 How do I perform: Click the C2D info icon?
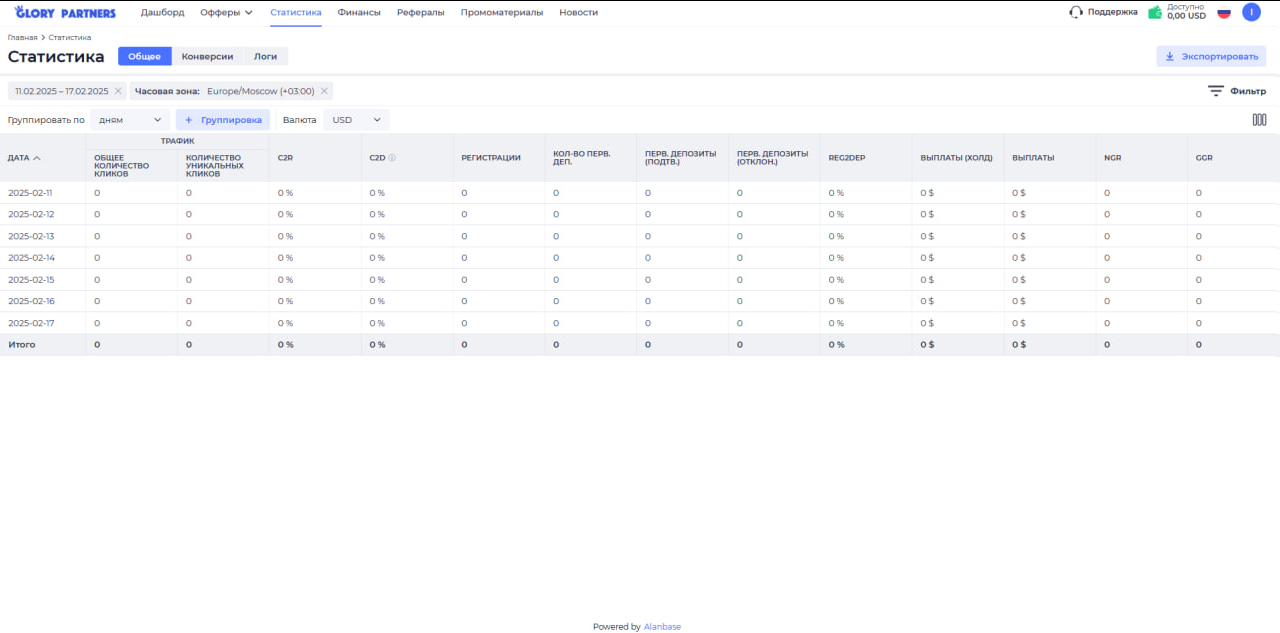click(x=392, y=158)
